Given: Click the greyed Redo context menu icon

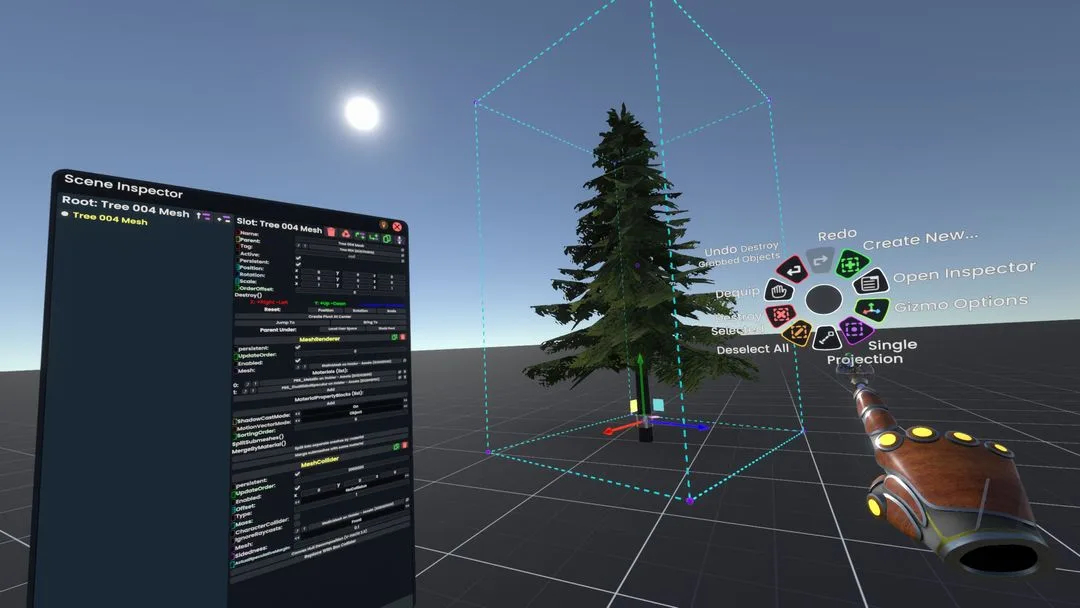Looking at the screenshot, I should [x=820, y=261].
